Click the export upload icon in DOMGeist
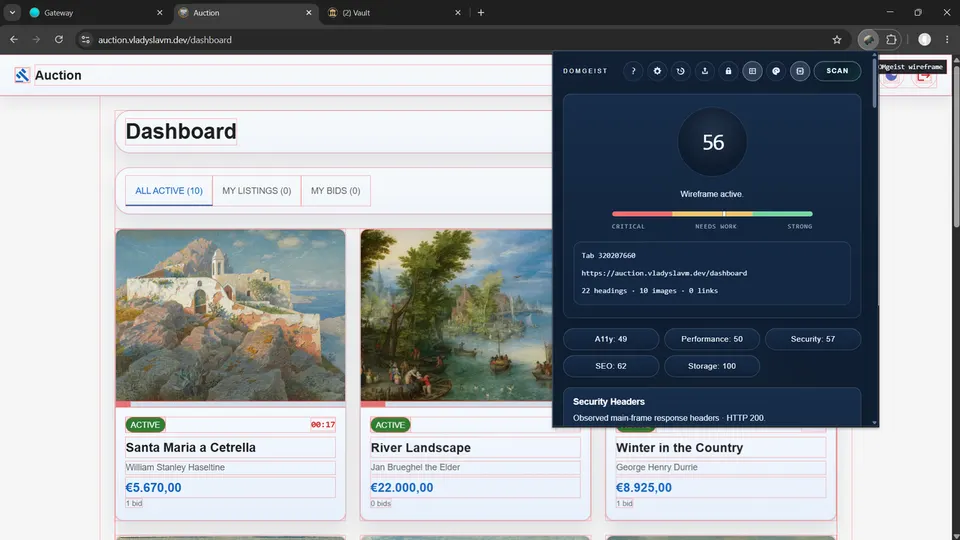The height and width of the screenshot is (540, 960). tap(705, 71)
